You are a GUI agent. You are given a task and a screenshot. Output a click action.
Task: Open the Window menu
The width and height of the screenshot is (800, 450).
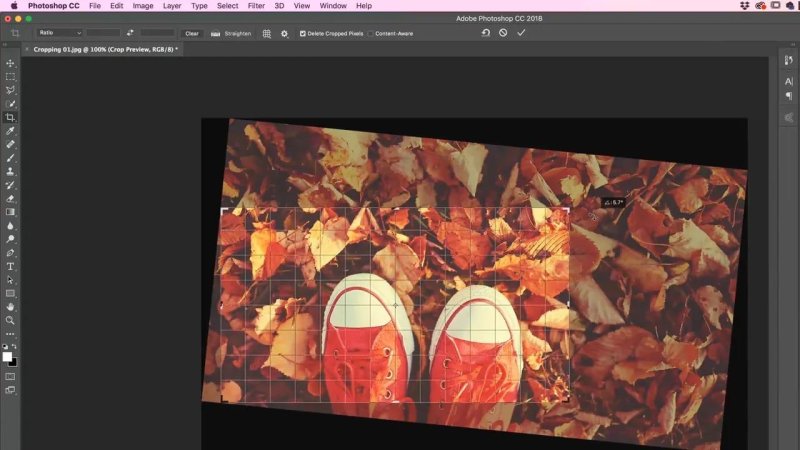(x=333, y=6)
